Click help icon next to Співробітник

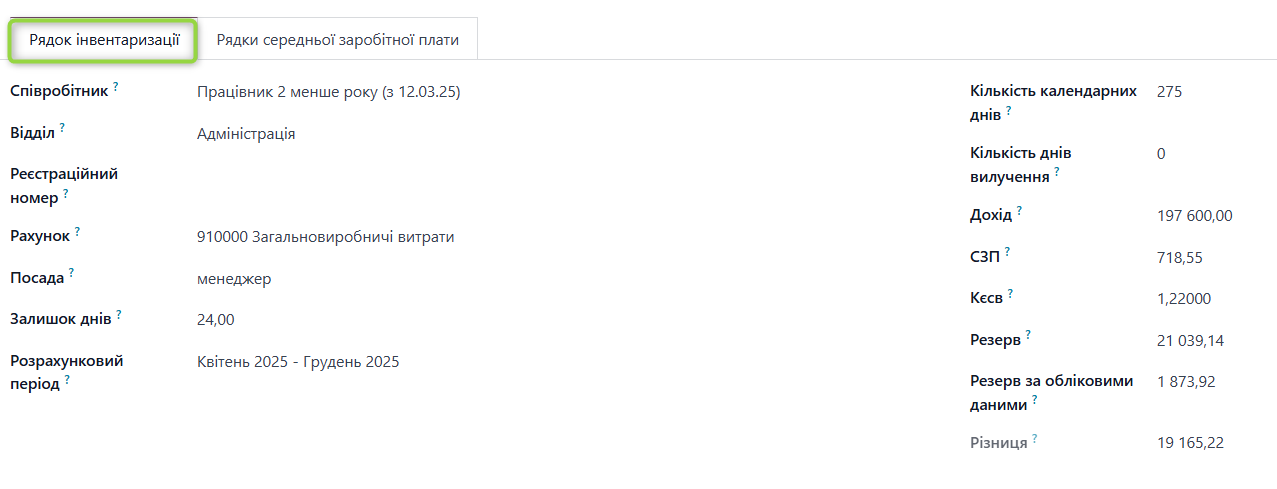pyautogui.click(x=116, y=87)
